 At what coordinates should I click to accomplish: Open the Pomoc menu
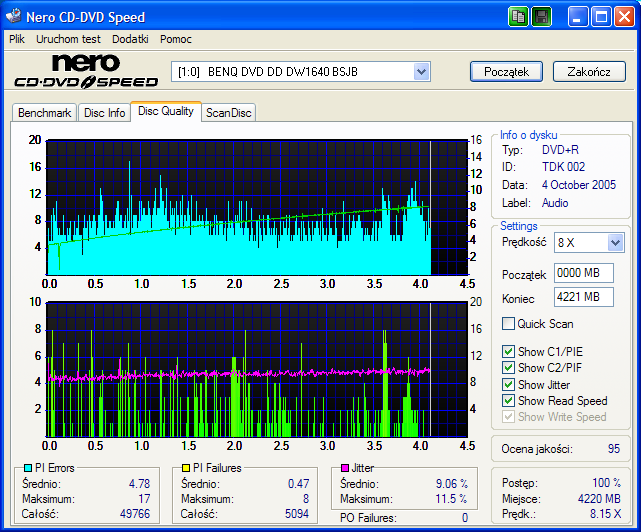[176, 39]
